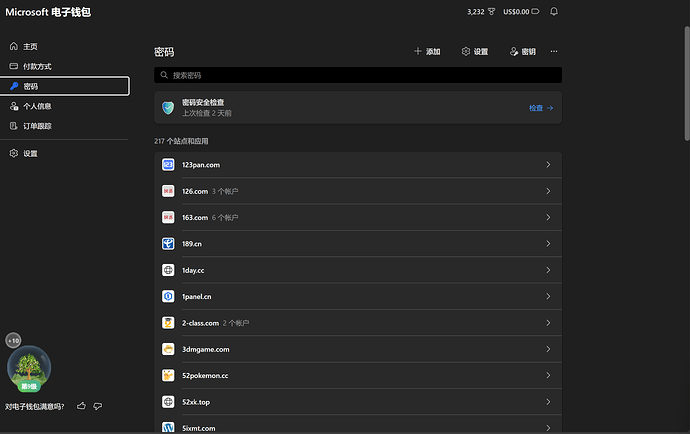690x434 pixels.
Task: Expand the 2-class.com row chevron
Action: (x=548, y=323)
